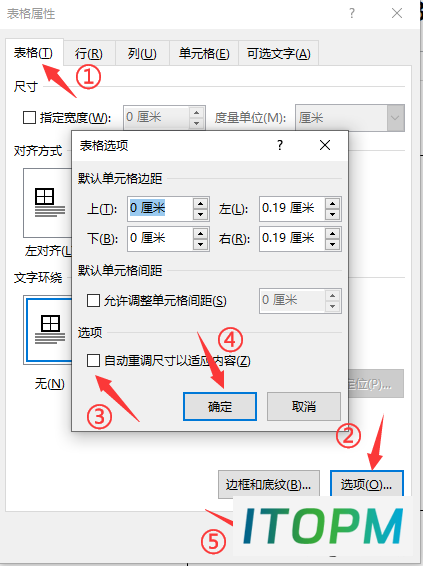Viewport: 423px width, 566px height.
Task: Open the 单元格(E) tab
Action: [204, 53]
